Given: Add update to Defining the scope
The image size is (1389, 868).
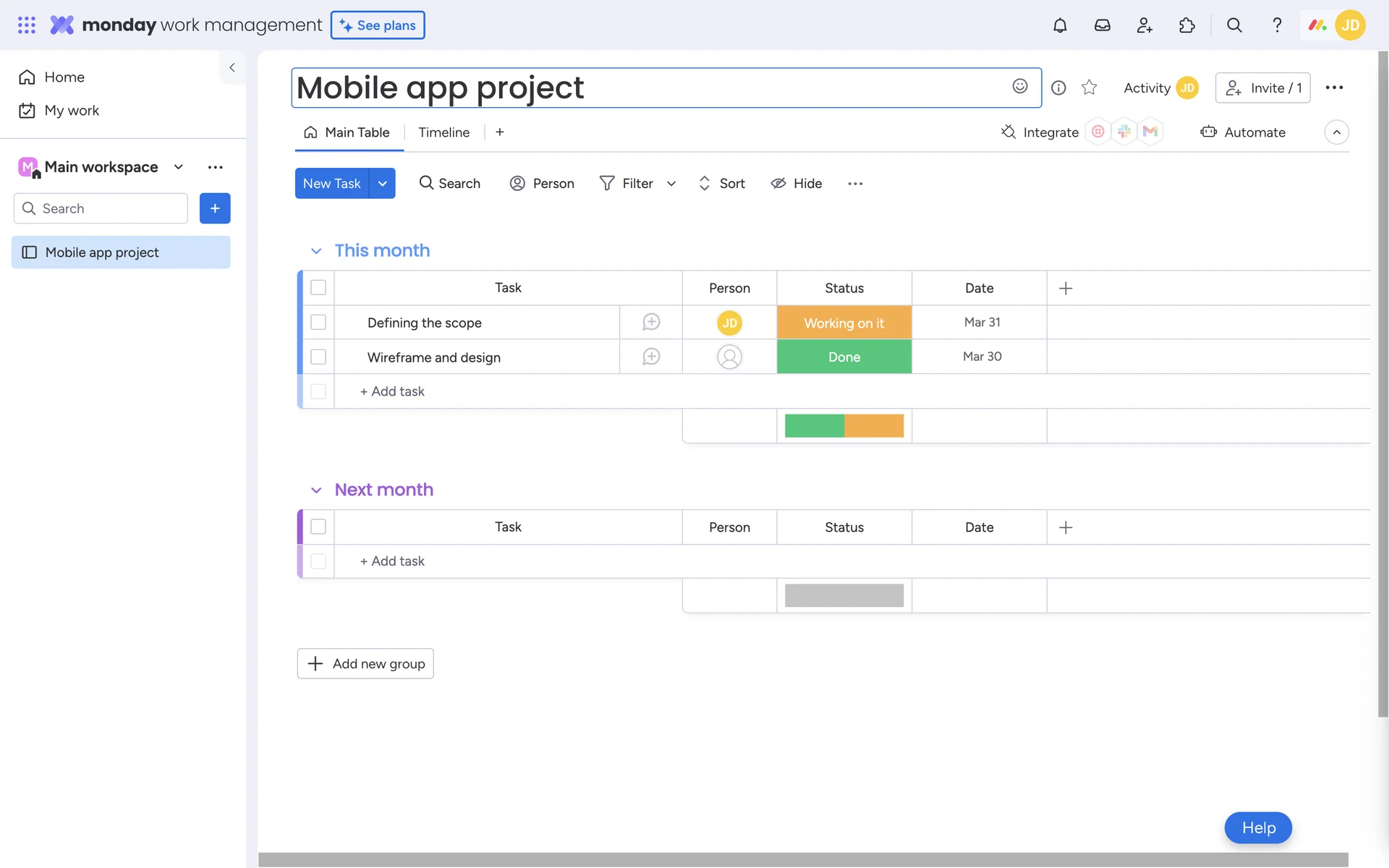Looking at the screenshot, I should click(x=651, y=322).
